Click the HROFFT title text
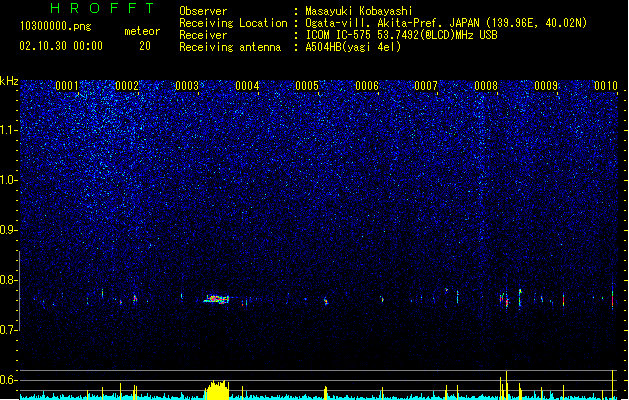The image size is (629, 400). (x=103, y=8)
